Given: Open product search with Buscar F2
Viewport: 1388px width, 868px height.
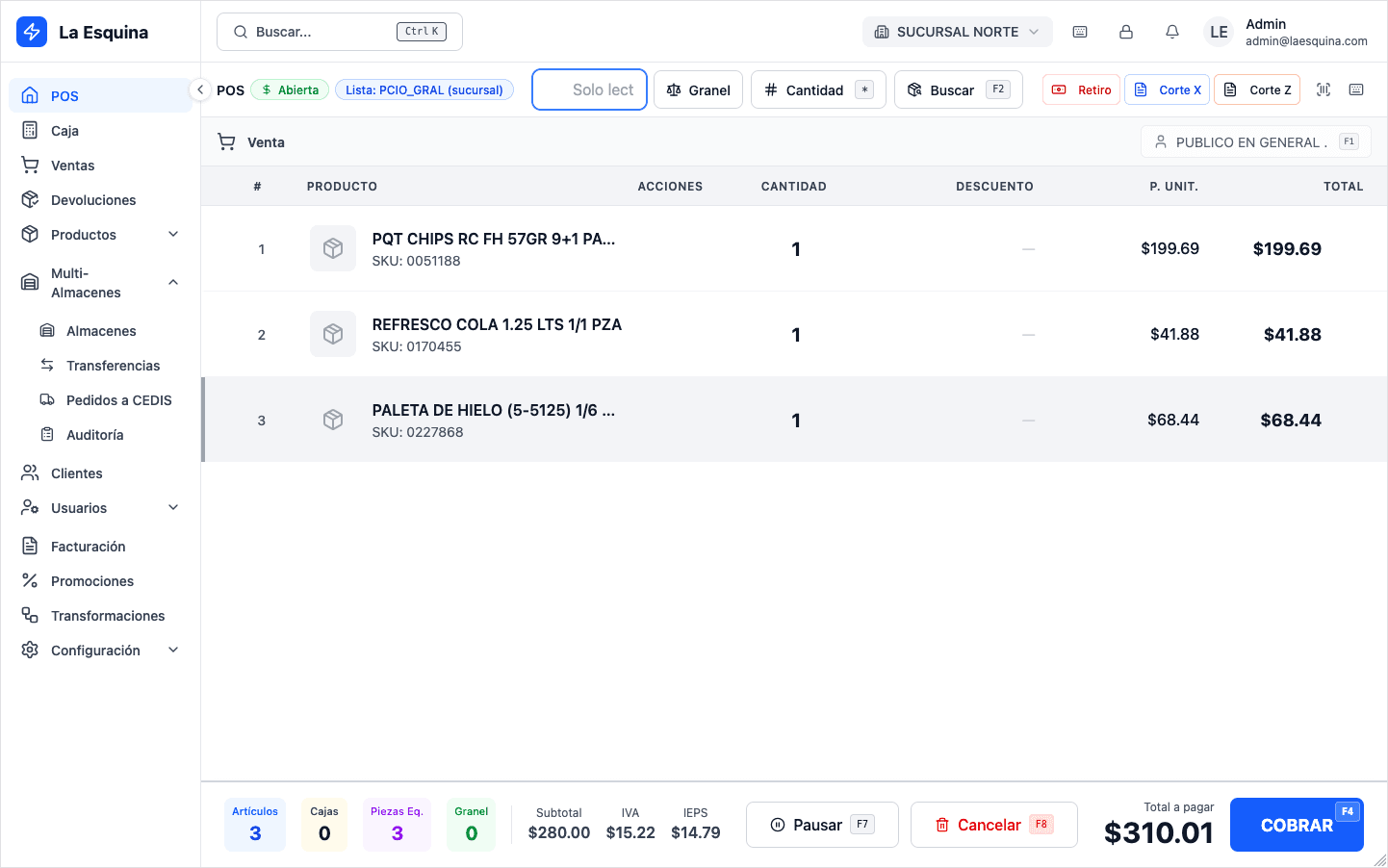Looking at the screenshot, I should [958, 89].
